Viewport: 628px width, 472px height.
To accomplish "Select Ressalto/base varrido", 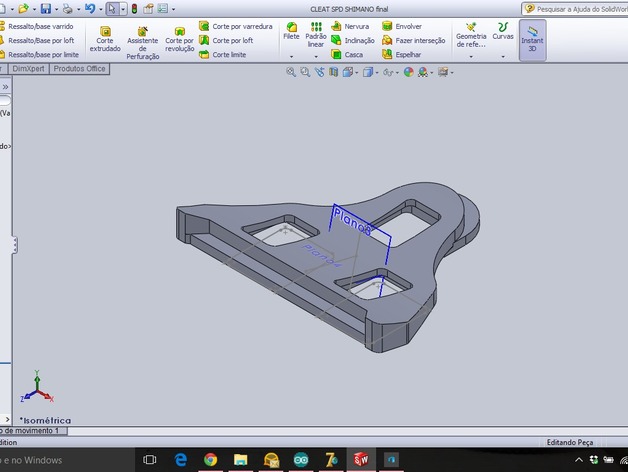I will [37, 26].
